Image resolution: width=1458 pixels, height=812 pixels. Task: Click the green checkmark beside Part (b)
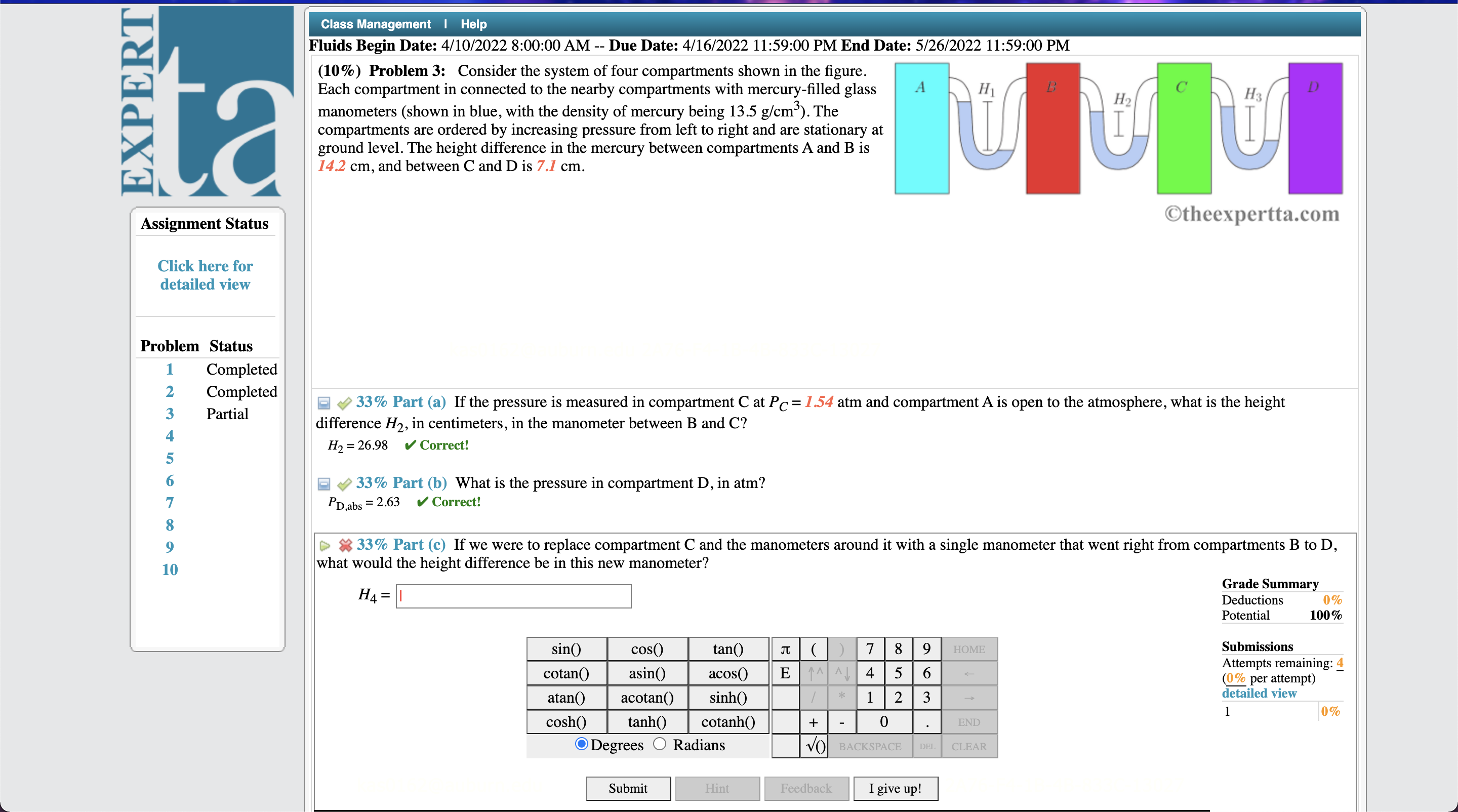(x=345, y=484)
